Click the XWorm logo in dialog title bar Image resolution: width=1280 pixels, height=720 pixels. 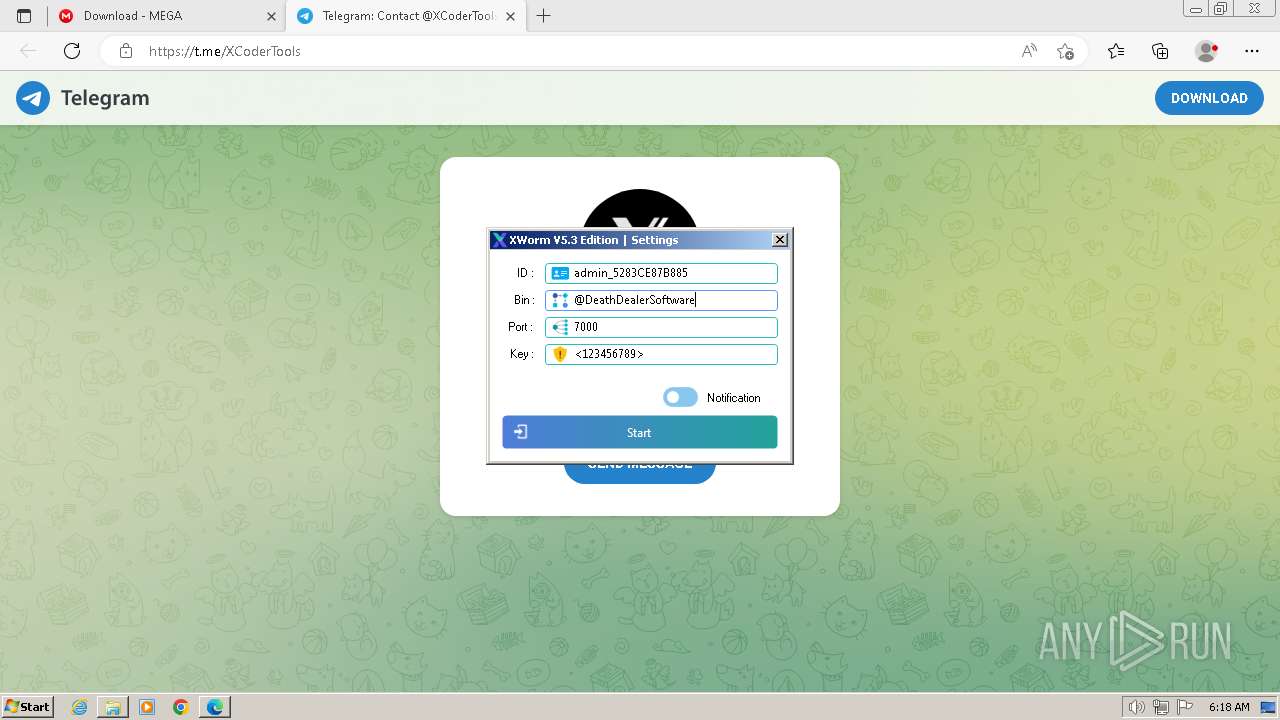pyautogui.click(x=499, y=240)
